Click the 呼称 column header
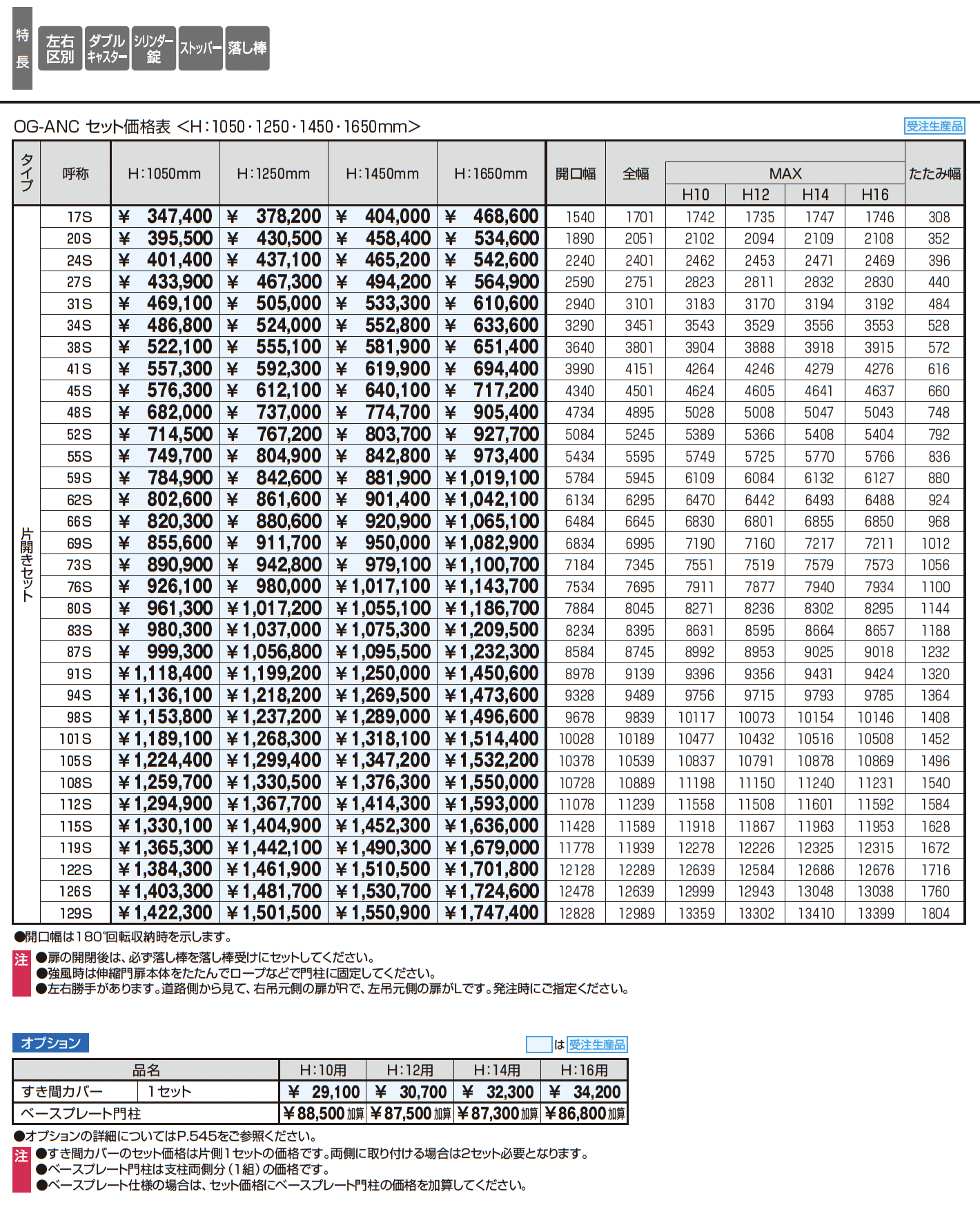Viewport: 980px width, 1205px height. coord(75,174)
